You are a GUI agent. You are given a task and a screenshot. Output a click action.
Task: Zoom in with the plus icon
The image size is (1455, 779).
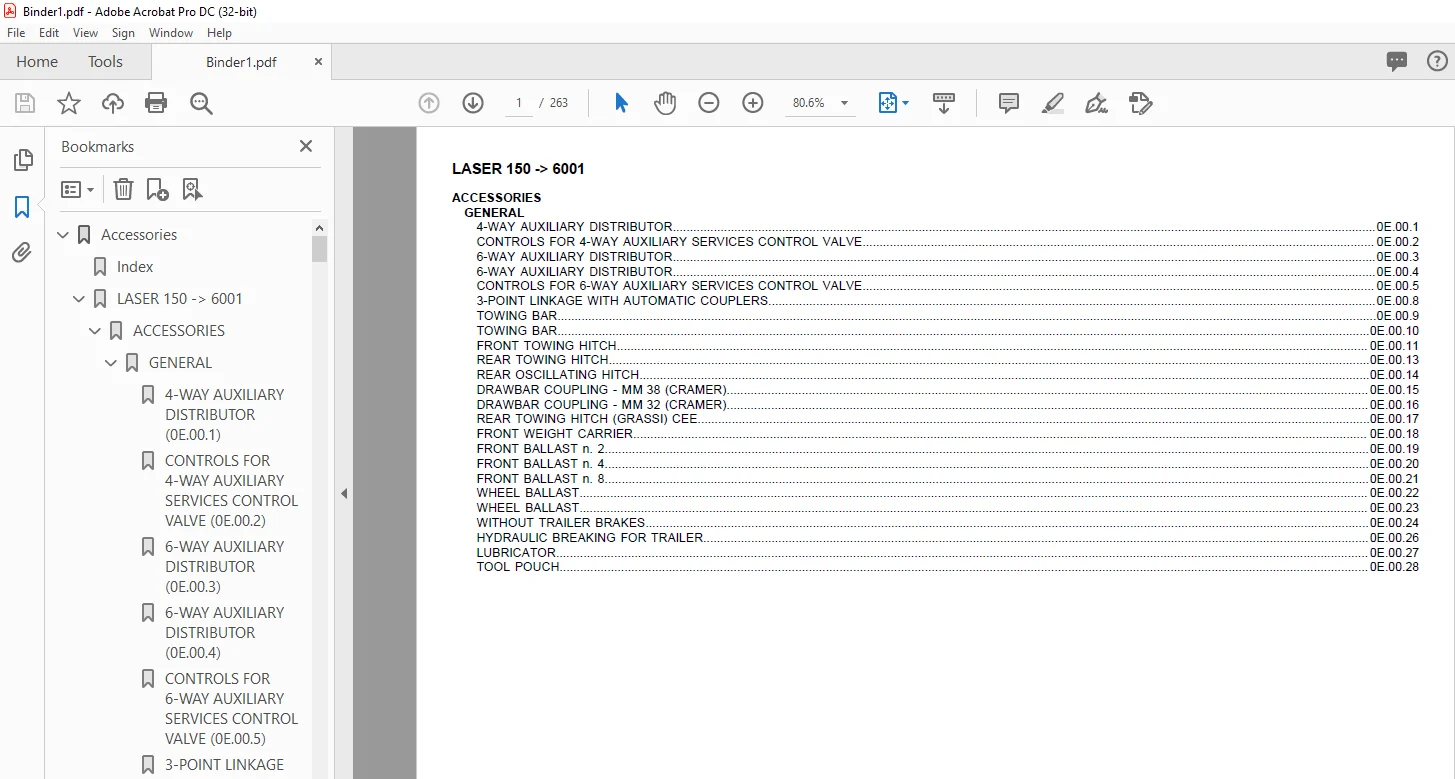pyautogui.click(x=753, y=103)
